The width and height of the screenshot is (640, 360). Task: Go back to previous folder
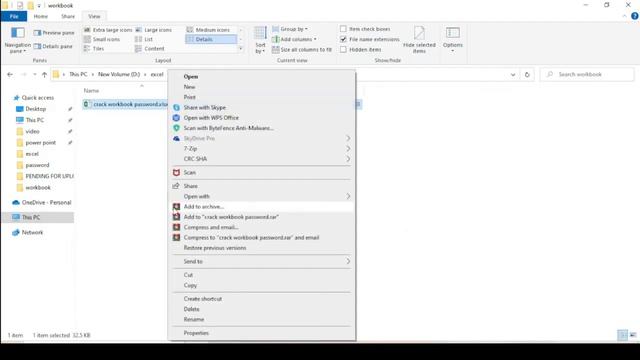click(x=10, y=74)
